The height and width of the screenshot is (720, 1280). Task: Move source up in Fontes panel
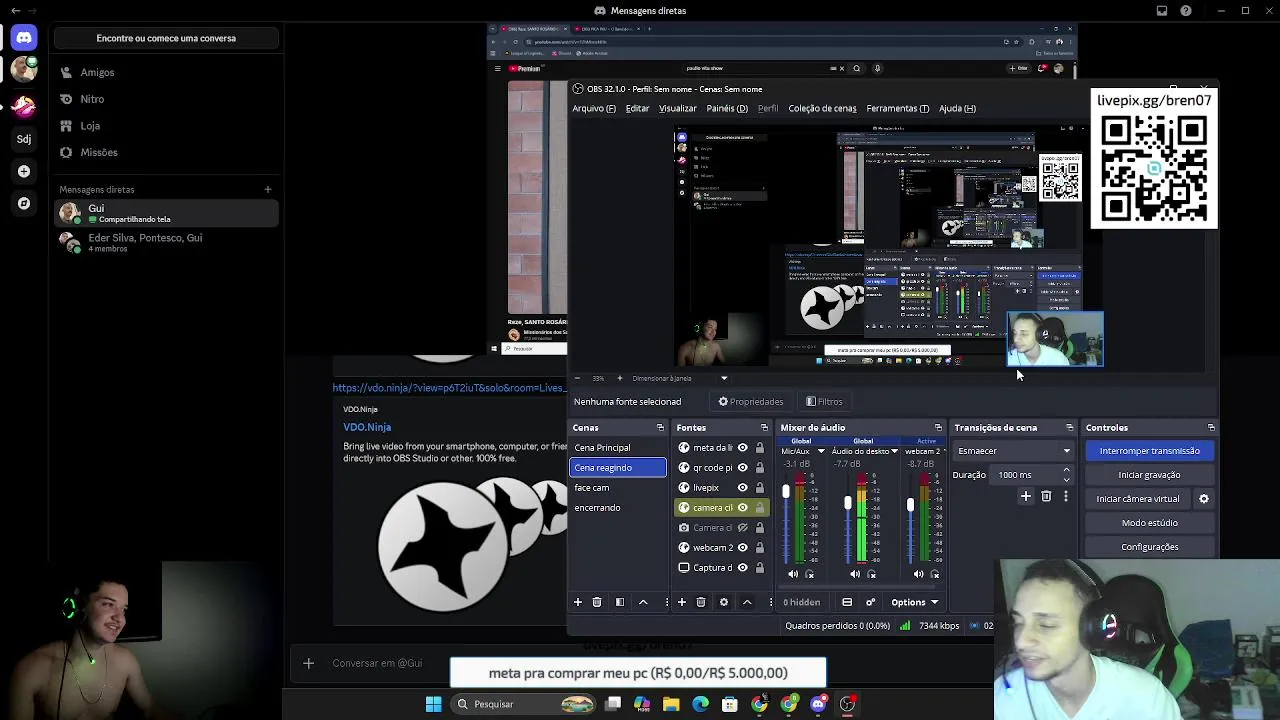click(747, 602)
